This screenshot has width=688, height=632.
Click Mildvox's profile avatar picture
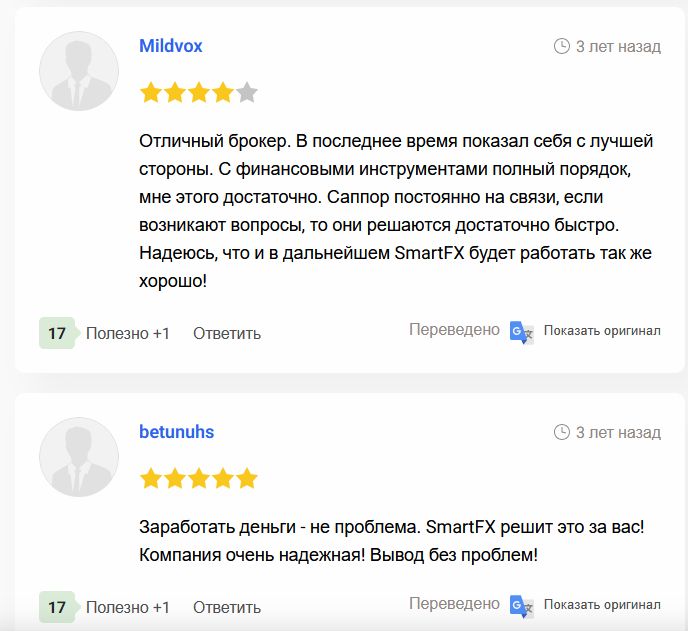(79, 72)
